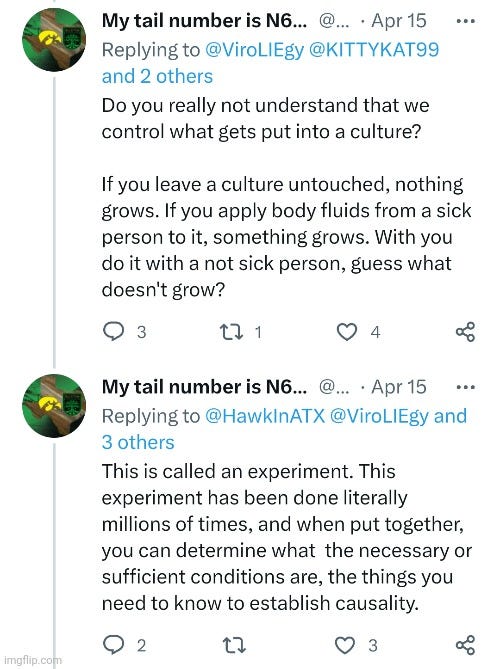This screenshot has width=500, height=669.
Task: Retweet the second tweet about experiments
Action: point(234,645)
